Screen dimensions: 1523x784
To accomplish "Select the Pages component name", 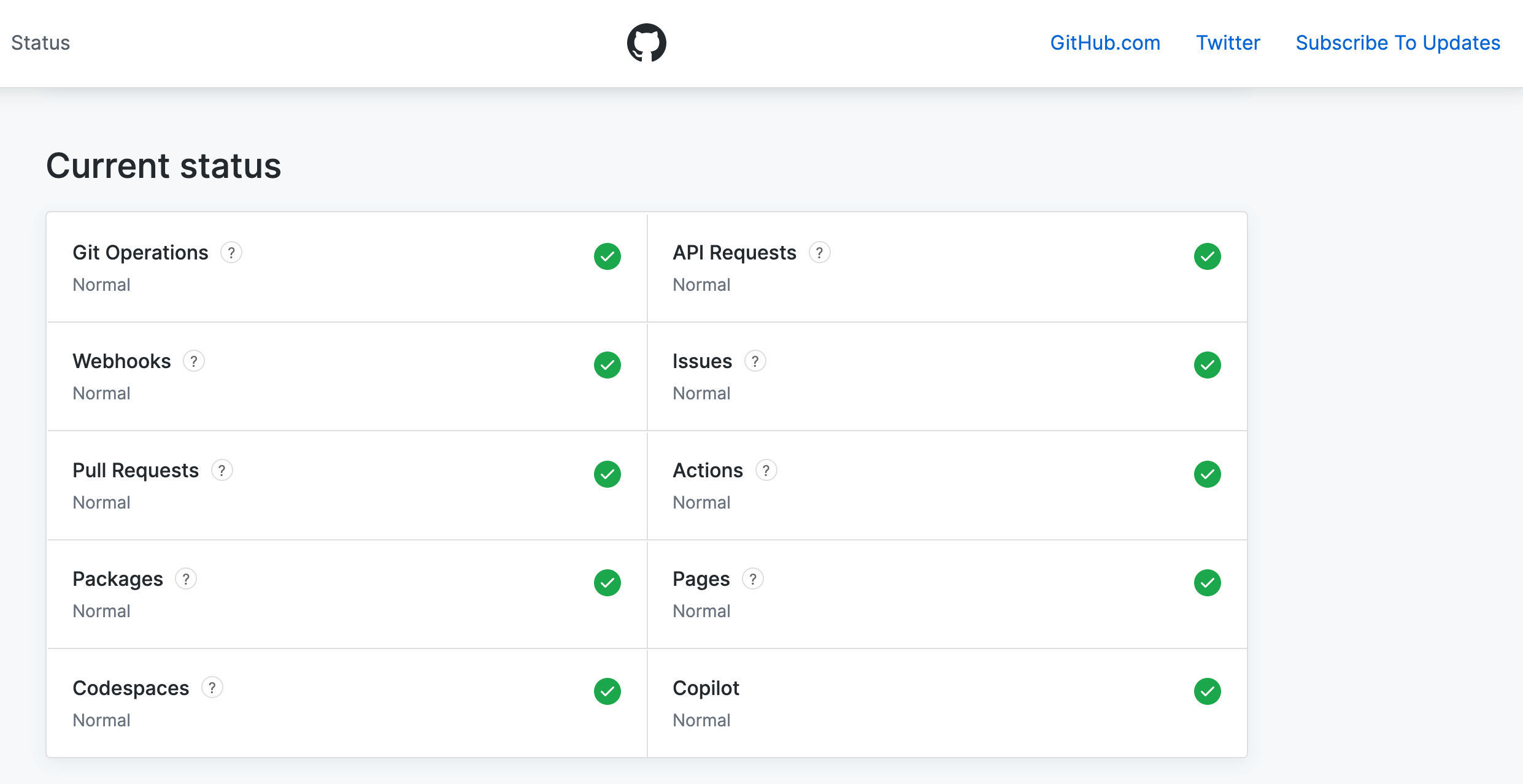I will tap(701, 579).
